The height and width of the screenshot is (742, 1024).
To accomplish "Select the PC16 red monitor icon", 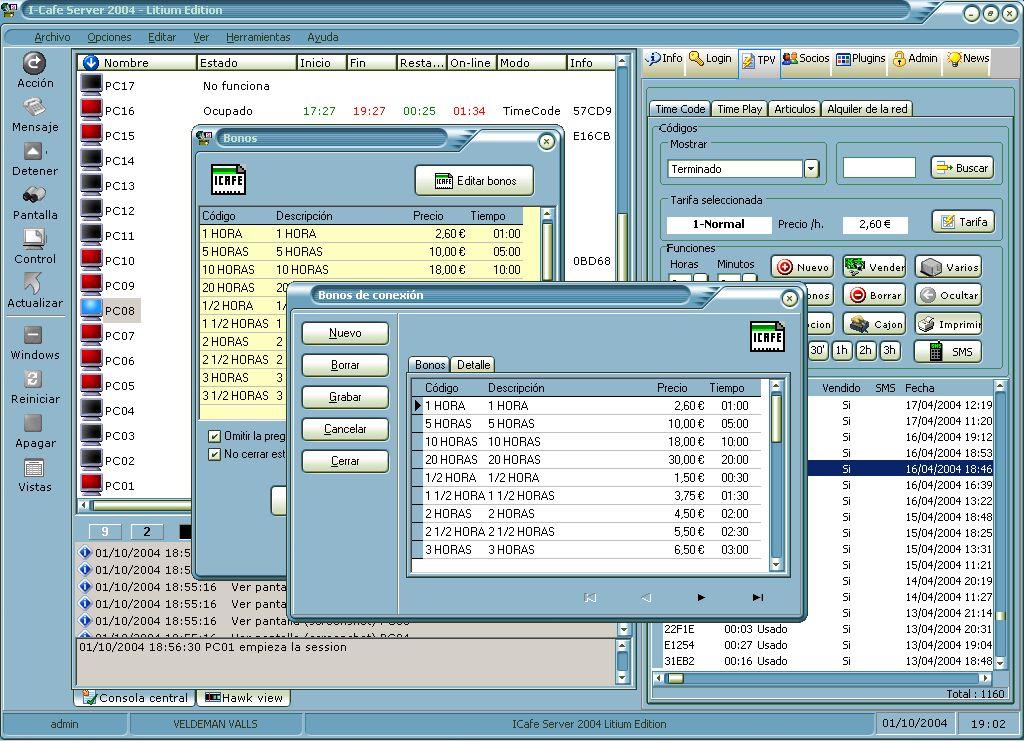I will click(x=91, y=109).
